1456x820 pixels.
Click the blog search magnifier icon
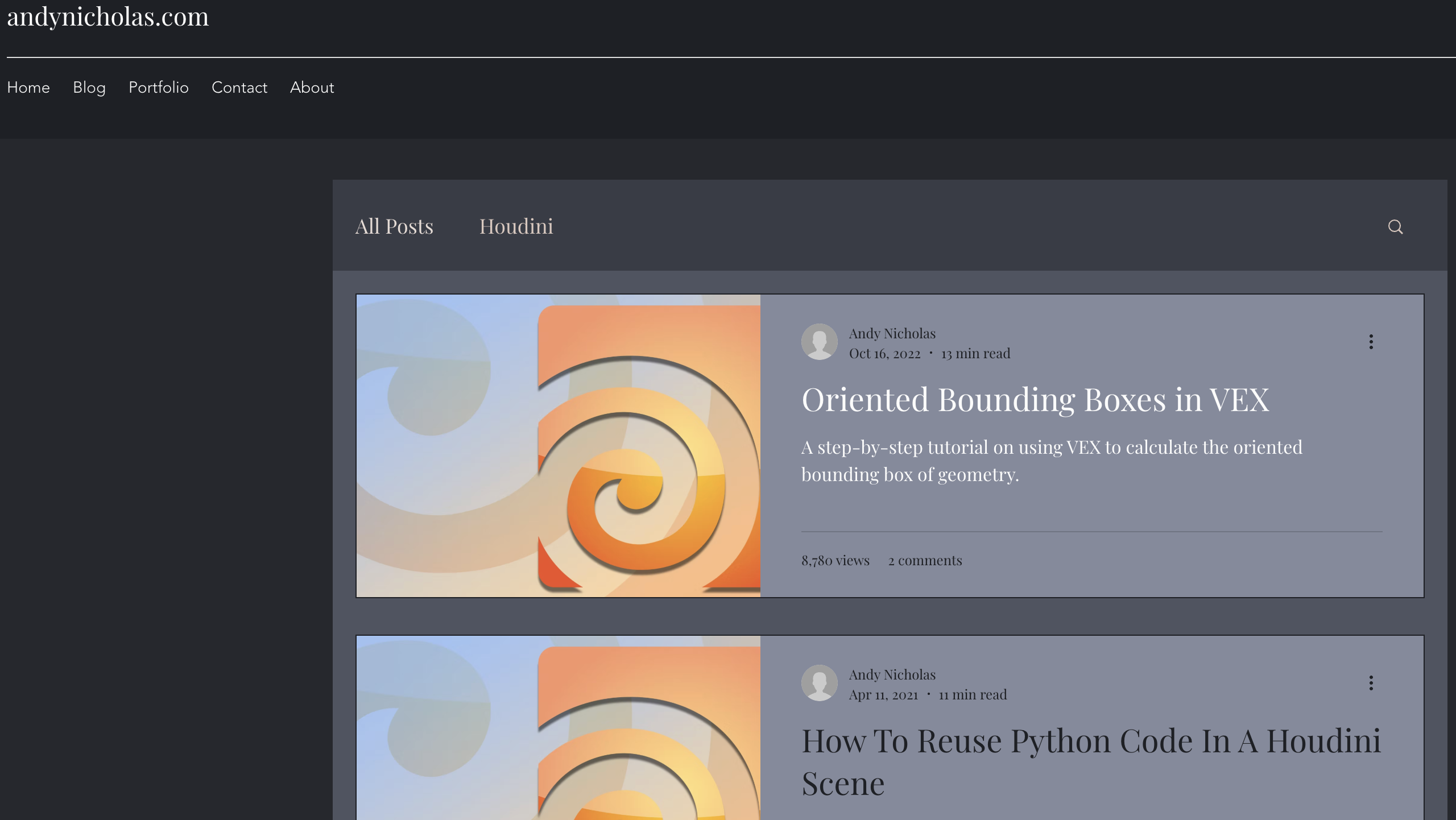pyautogui.click(x=1395, y=227)
